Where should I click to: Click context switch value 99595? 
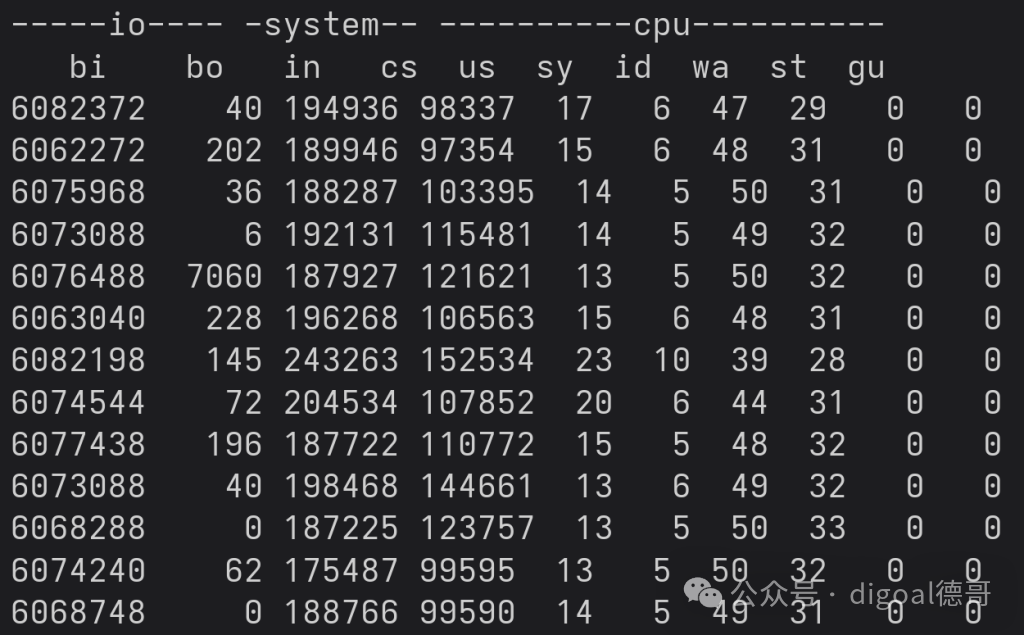click(x=468, y=570)
